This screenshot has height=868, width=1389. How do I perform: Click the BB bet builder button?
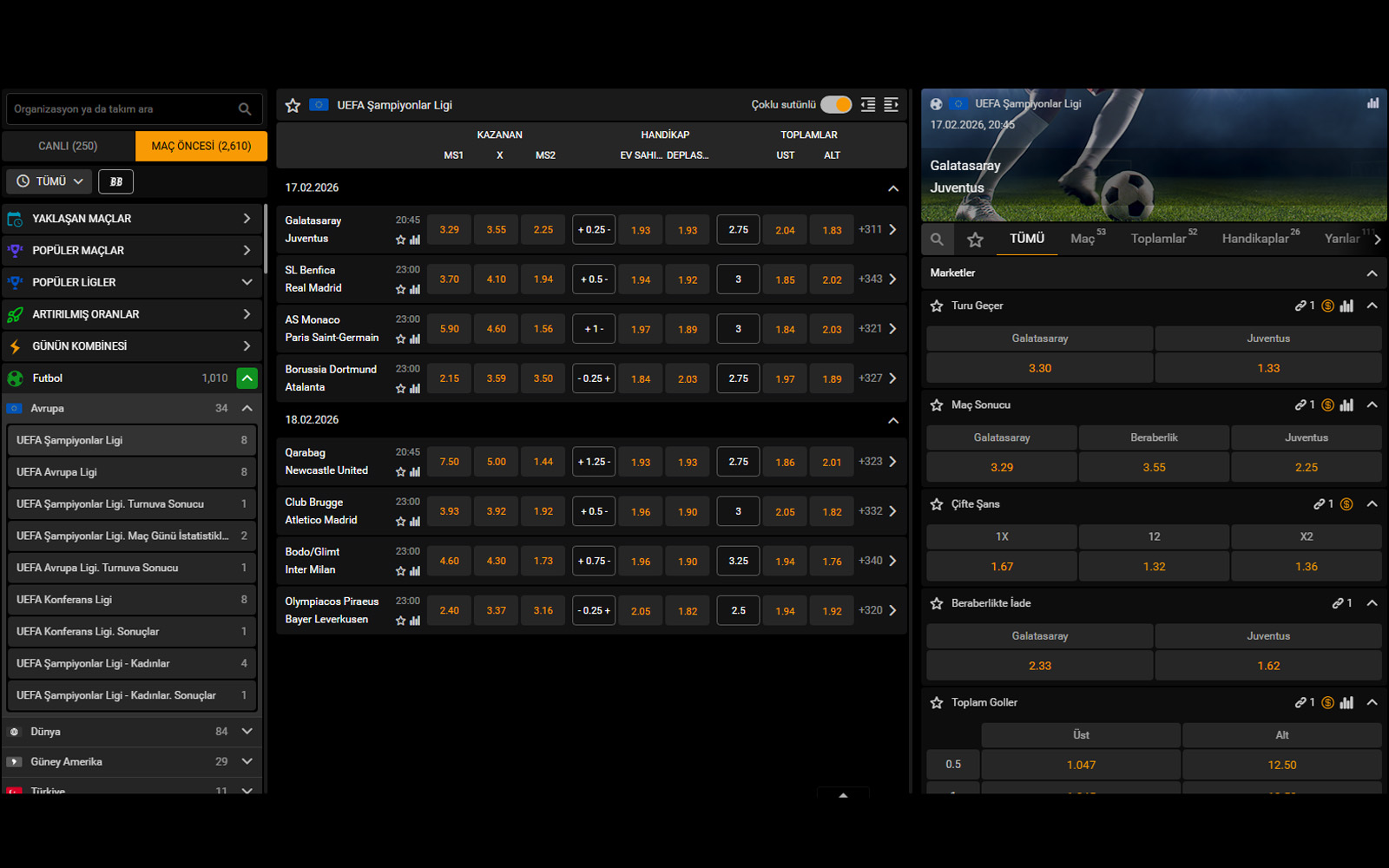(115, 181)
